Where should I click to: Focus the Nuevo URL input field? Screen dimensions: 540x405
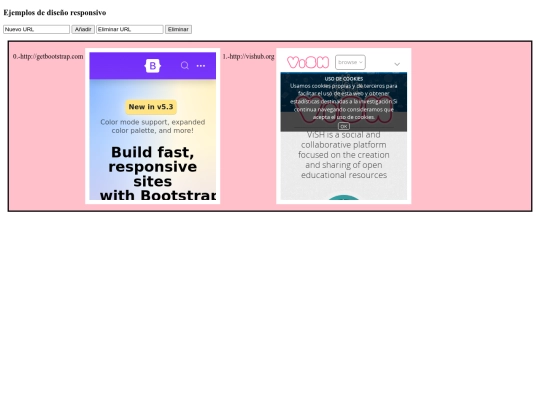pos(37,29)
